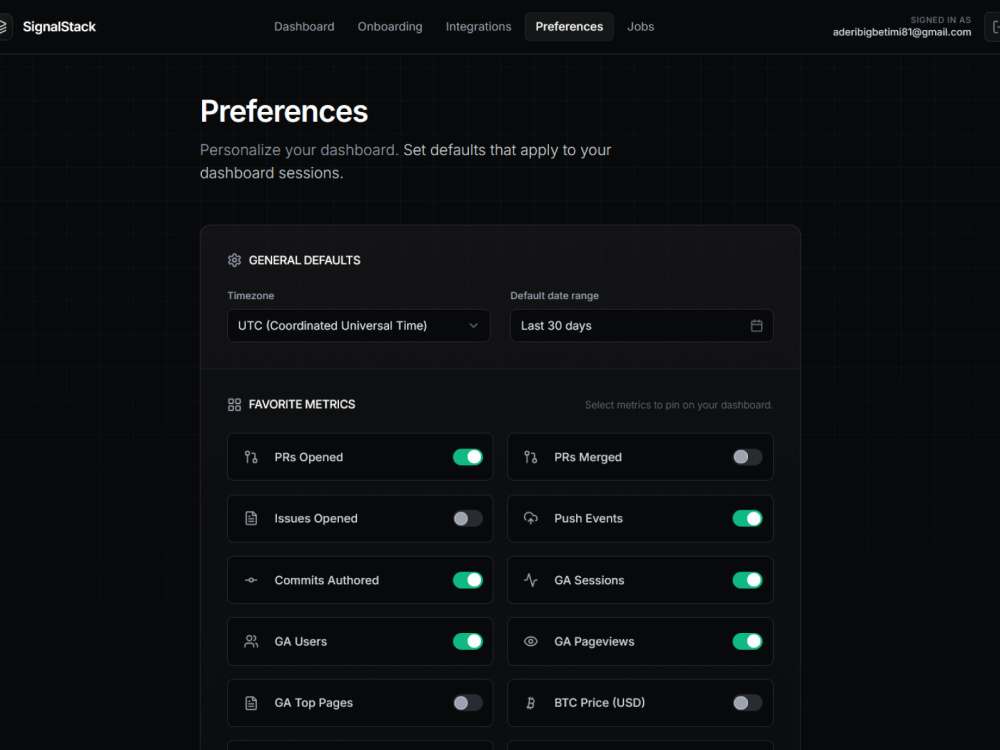Click the PRs Merged pull request icon

[531, 457]
